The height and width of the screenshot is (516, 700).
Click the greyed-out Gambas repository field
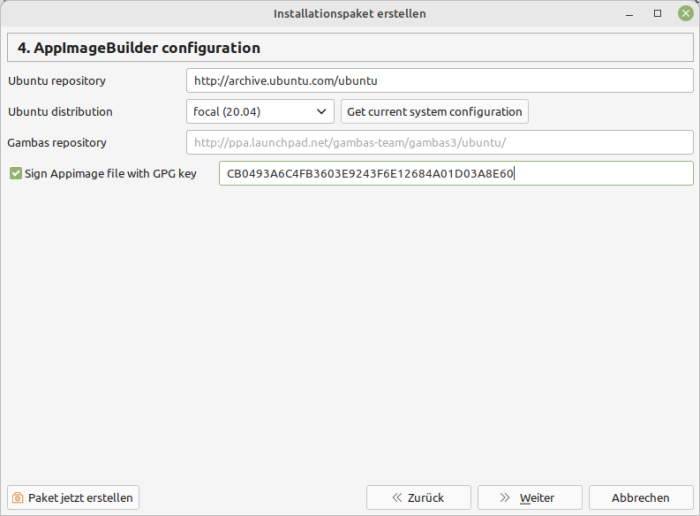point(439,143)
